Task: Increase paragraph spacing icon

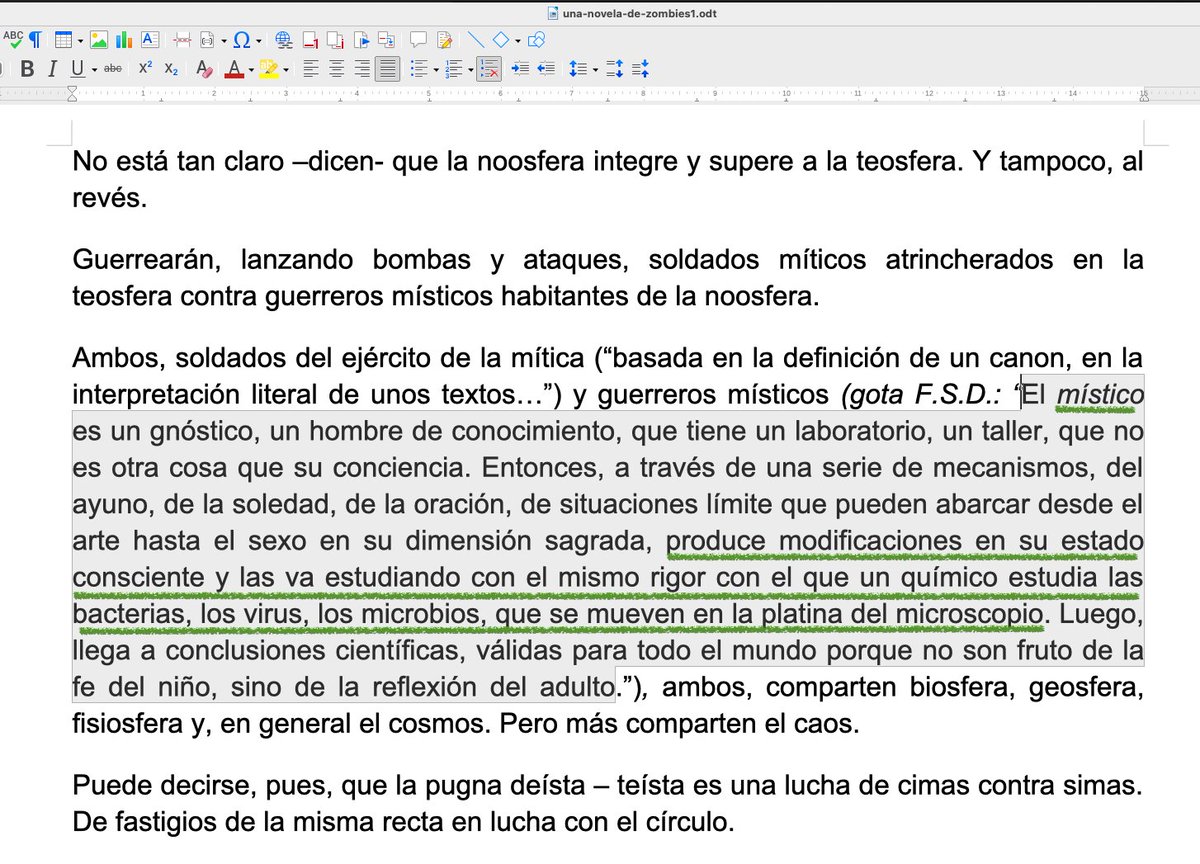Action: [x=614, y=69]
